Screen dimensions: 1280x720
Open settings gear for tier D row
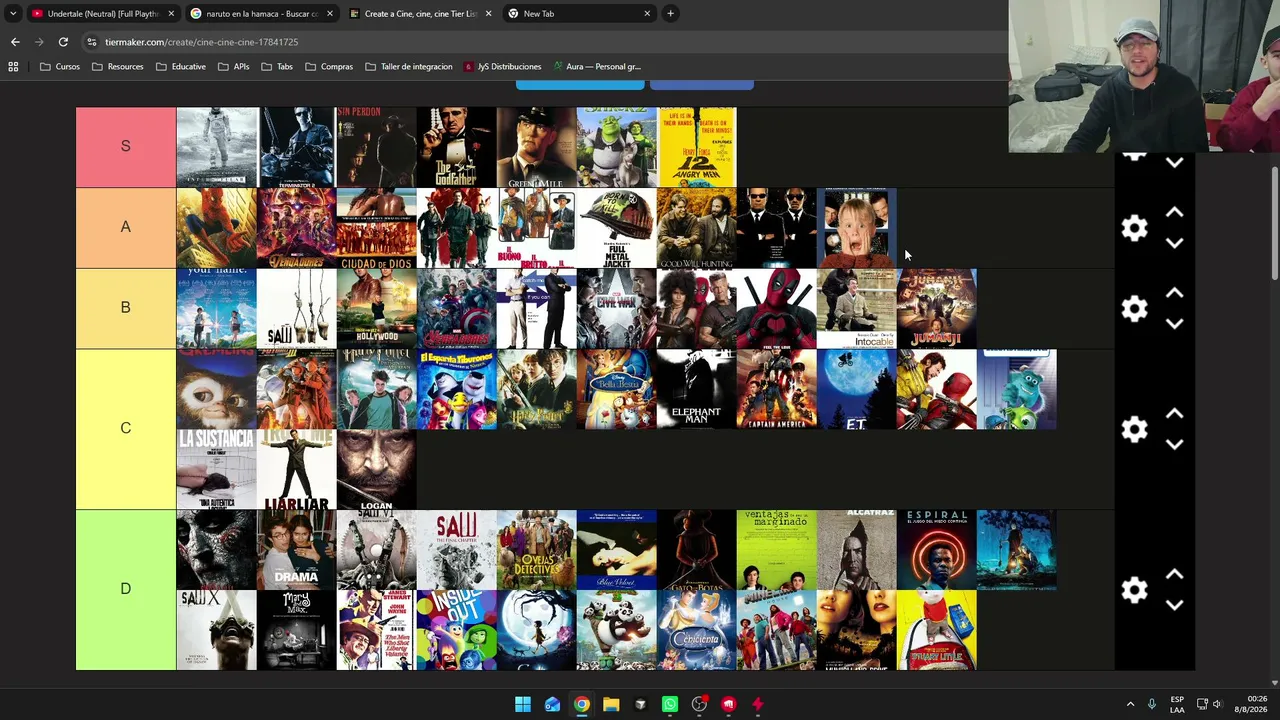click(x=1134, y=590)
